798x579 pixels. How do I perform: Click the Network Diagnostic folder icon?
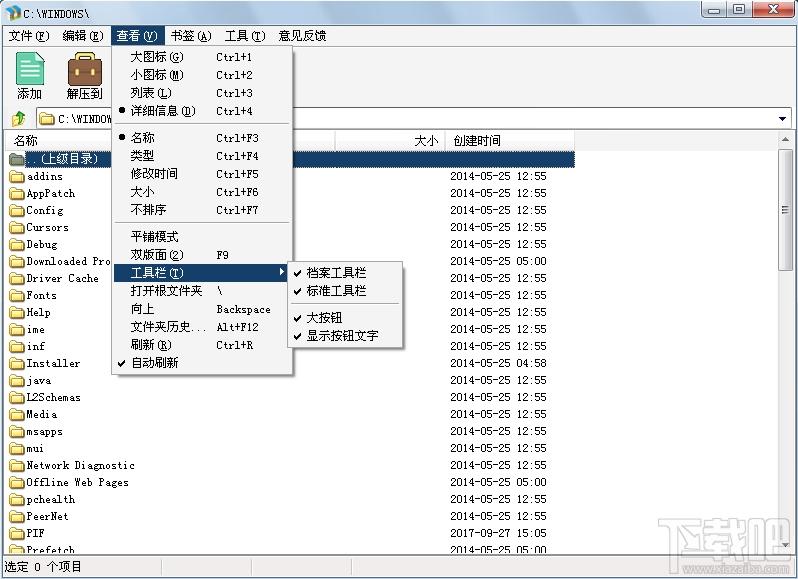click(17, 466)
